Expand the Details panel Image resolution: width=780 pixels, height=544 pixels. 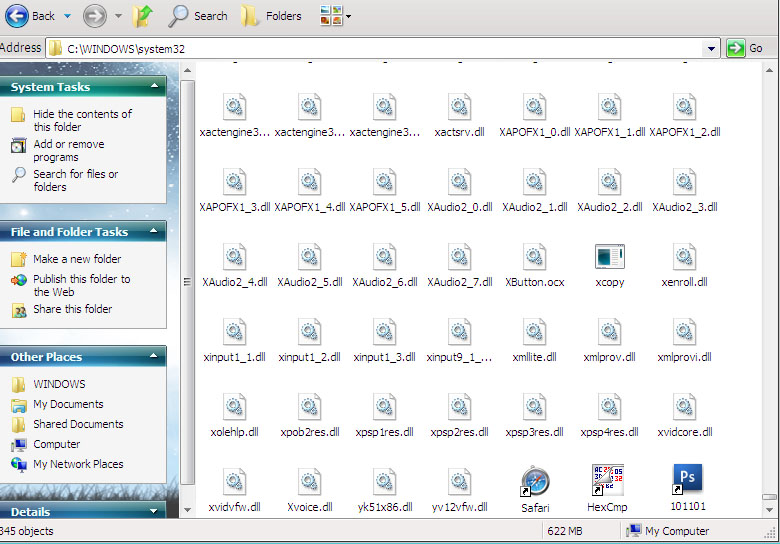pos(154,511)
